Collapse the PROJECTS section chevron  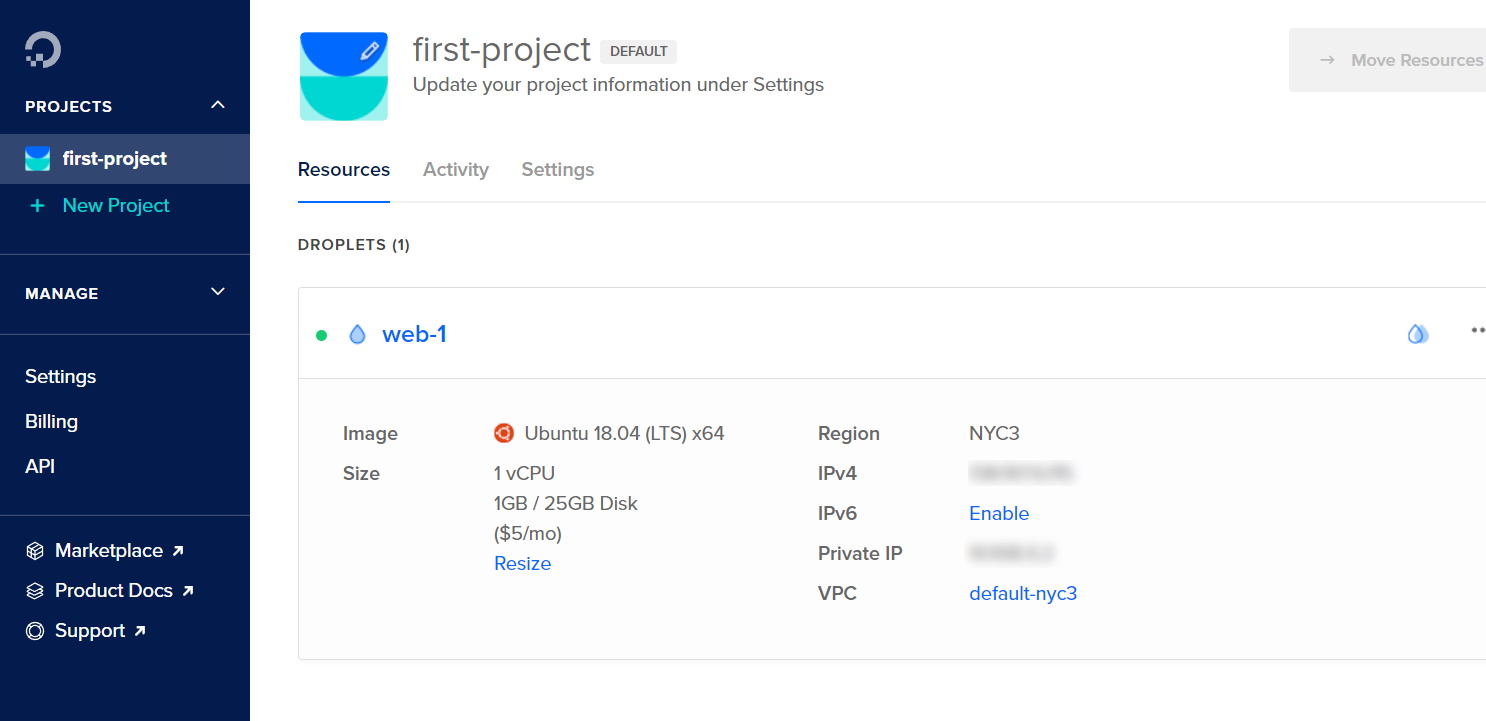tap(218, 105)
